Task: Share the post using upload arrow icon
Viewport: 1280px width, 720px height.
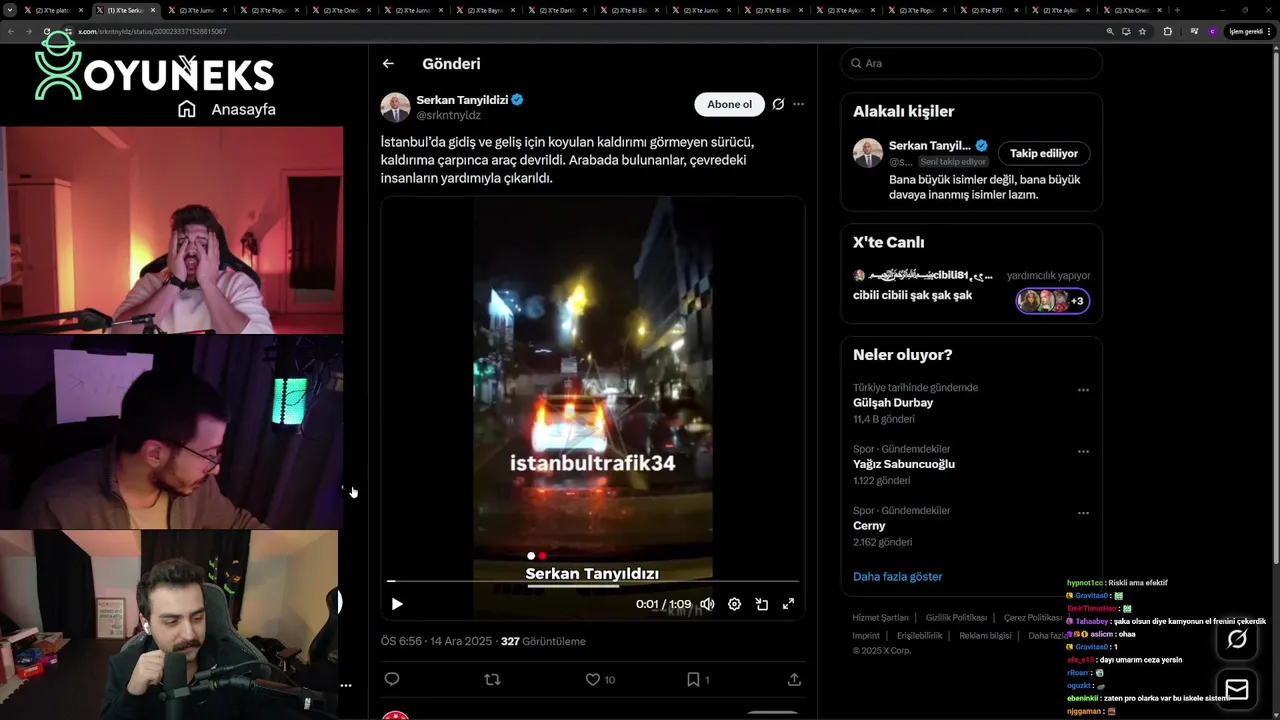Action: pos(794,679)
